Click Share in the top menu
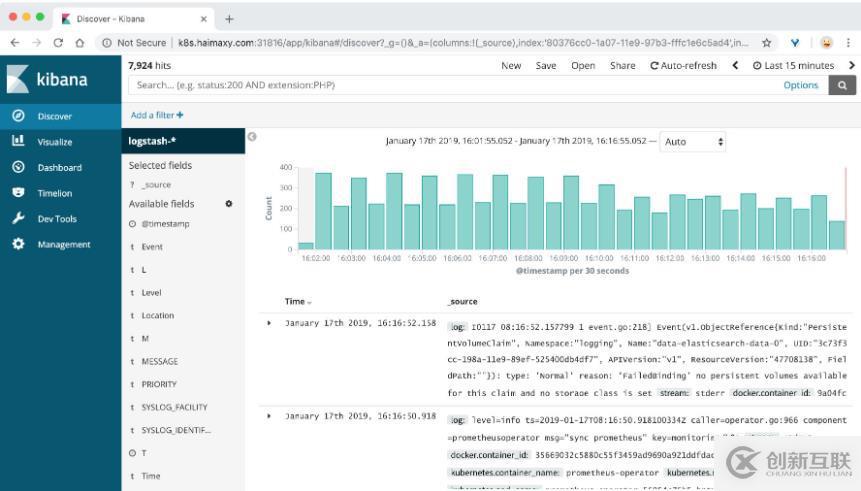Image resolution: width=861 pixels, height=491 pixels. pos(622,66)
